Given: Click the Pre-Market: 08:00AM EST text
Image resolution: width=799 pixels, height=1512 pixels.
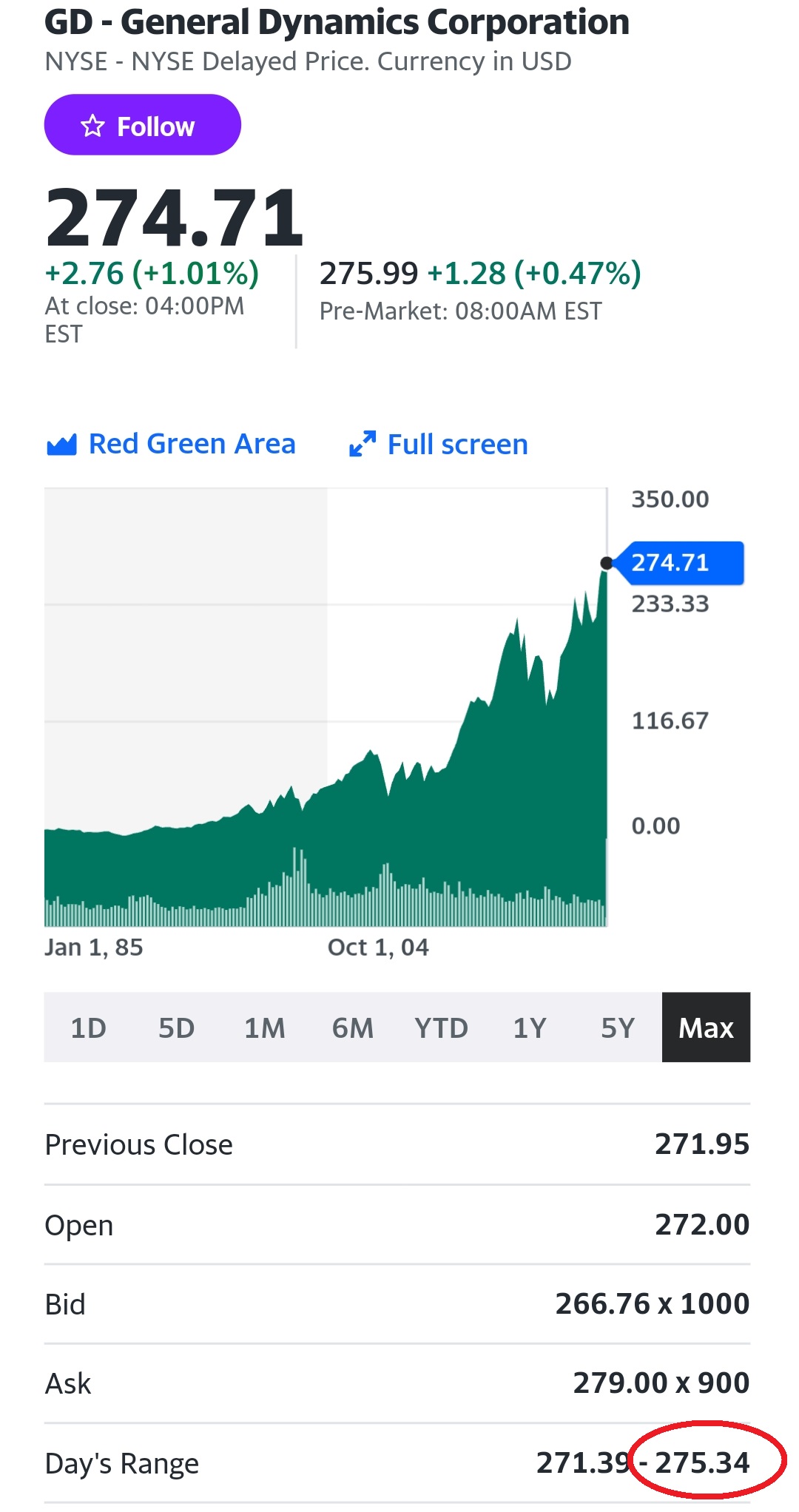Looking at the screenshot, I should coord(461,311).
